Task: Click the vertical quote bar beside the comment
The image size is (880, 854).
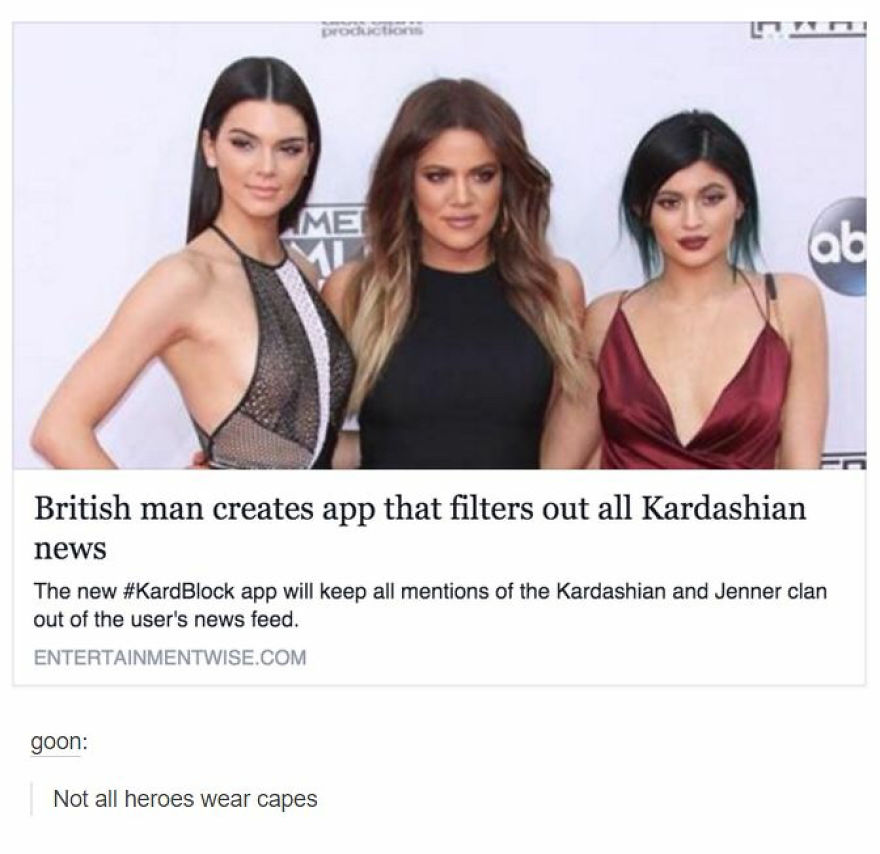Action: pyautogui.click(x=31, y=798)
